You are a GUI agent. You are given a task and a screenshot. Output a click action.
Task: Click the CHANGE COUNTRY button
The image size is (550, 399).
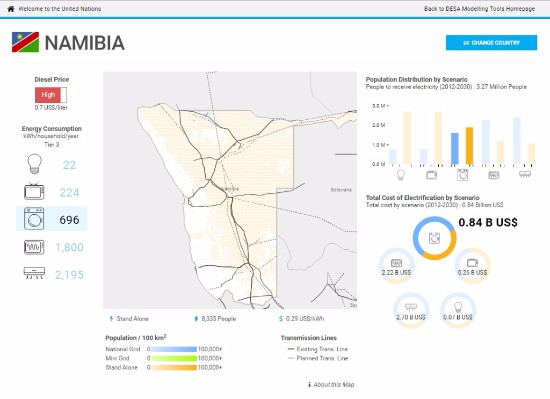click(491, 42)
